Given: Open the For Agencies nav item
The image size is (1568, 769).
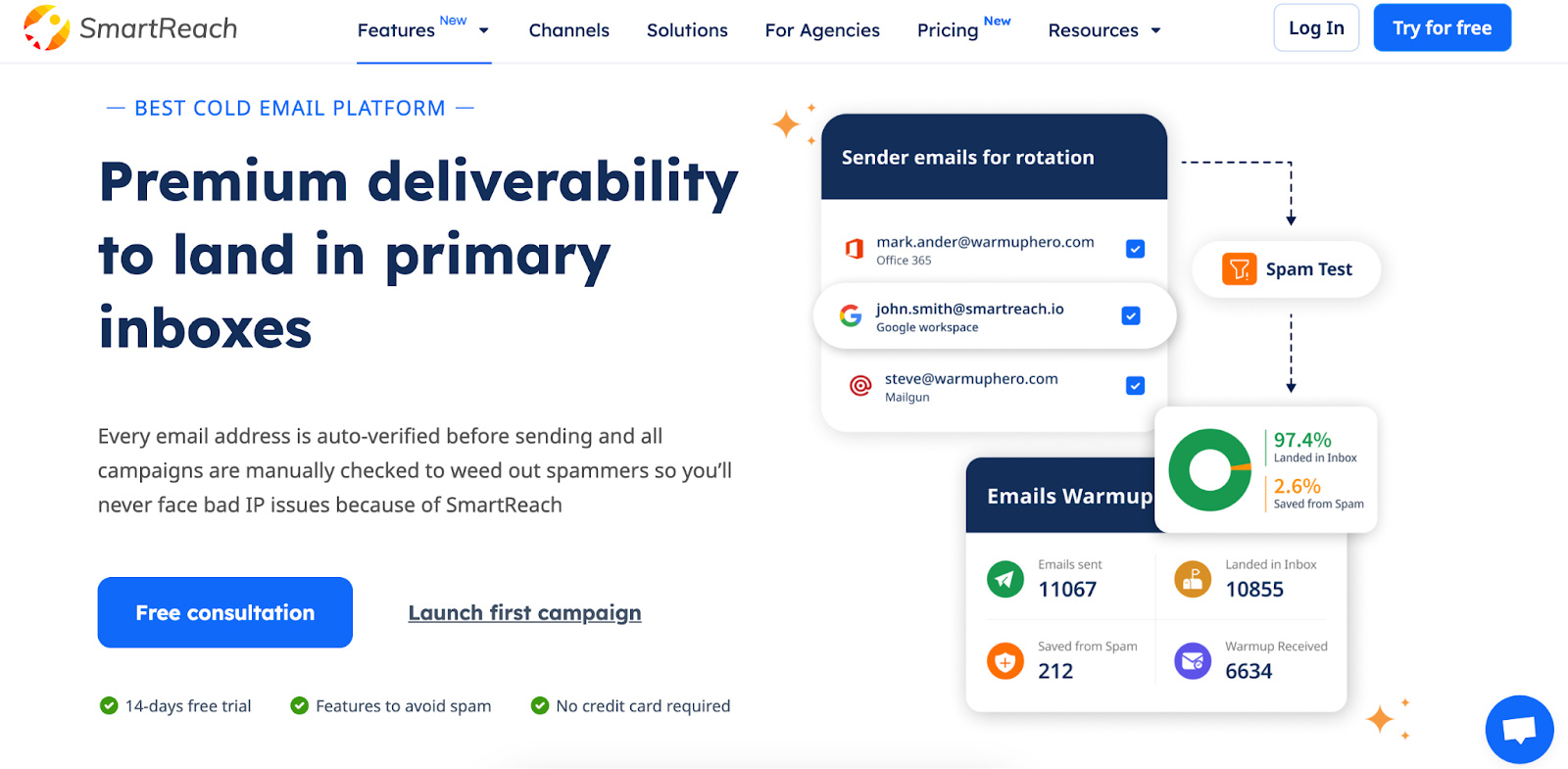Looking at the screenshot, I should [822, 30].
